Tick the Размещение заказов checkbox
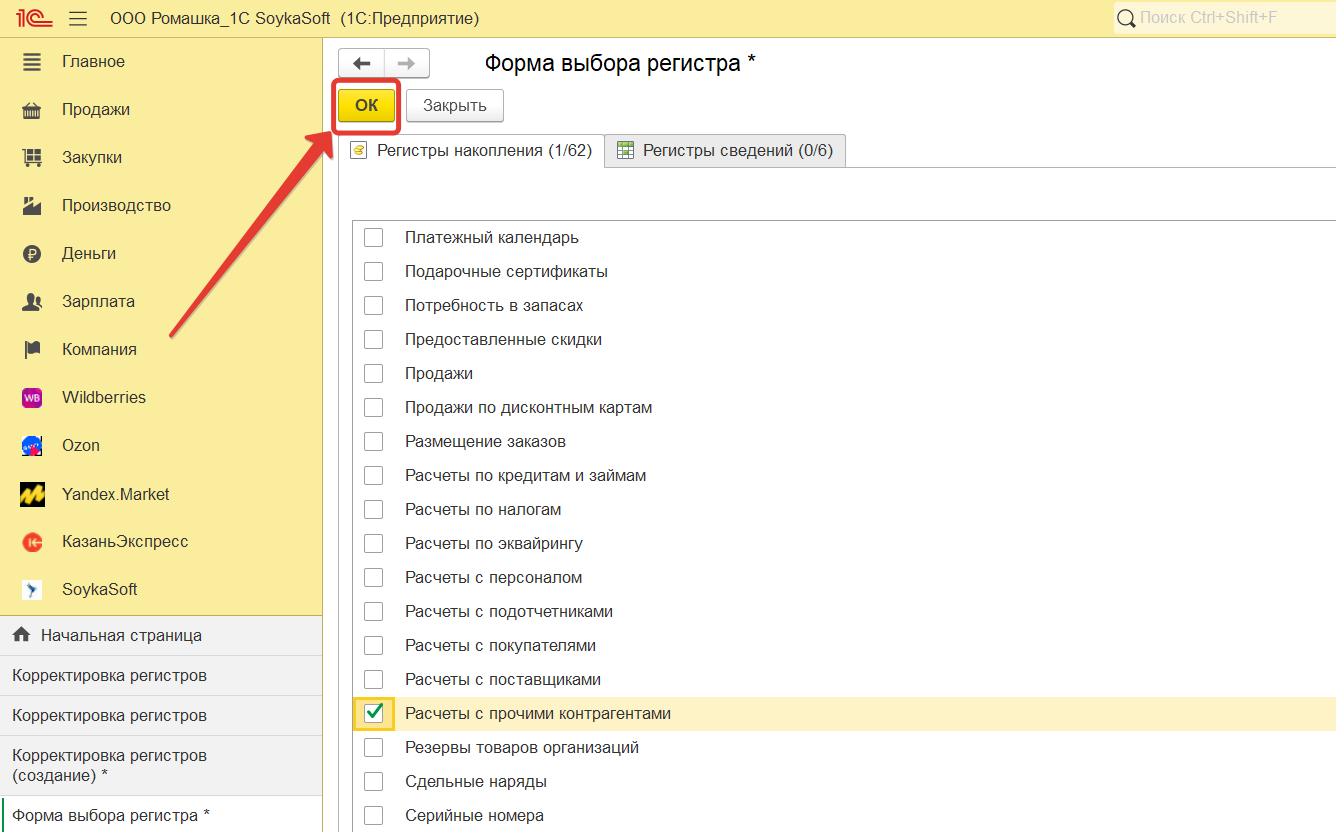Image resolution: width=1336 pixels, height=832 pixels. (x=373, y=442)
